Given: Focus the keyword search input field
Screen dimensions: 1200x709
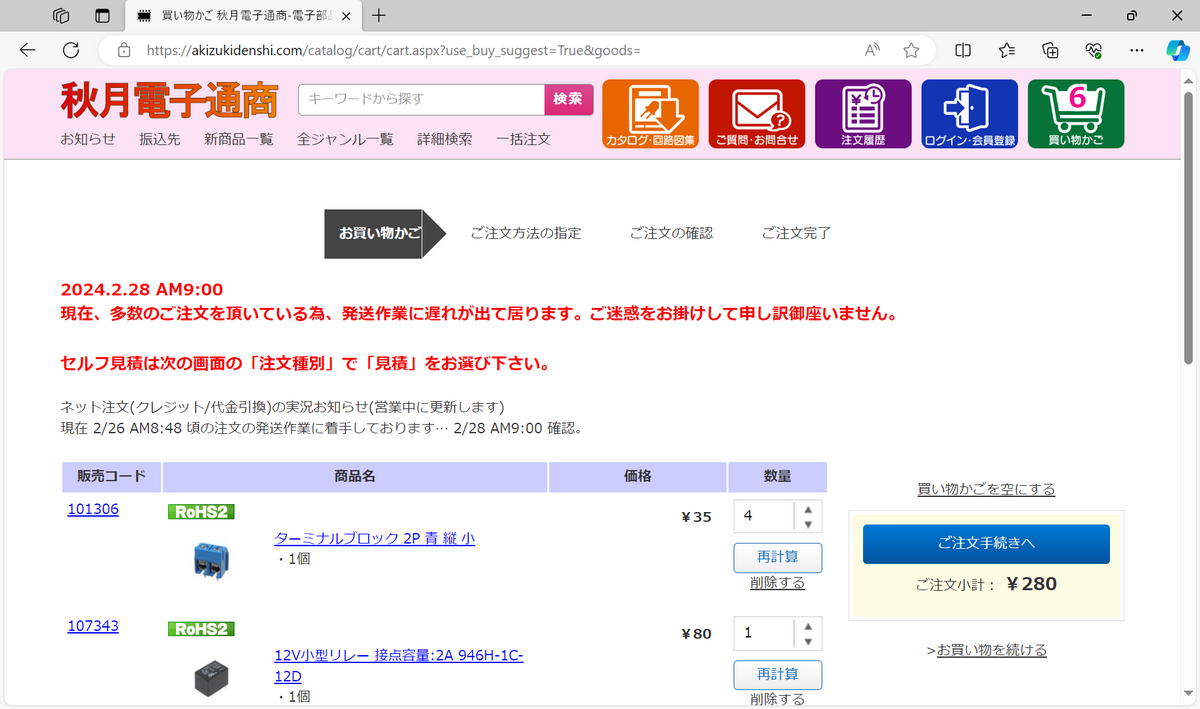Looking at the screenshot, I should 421,99.
